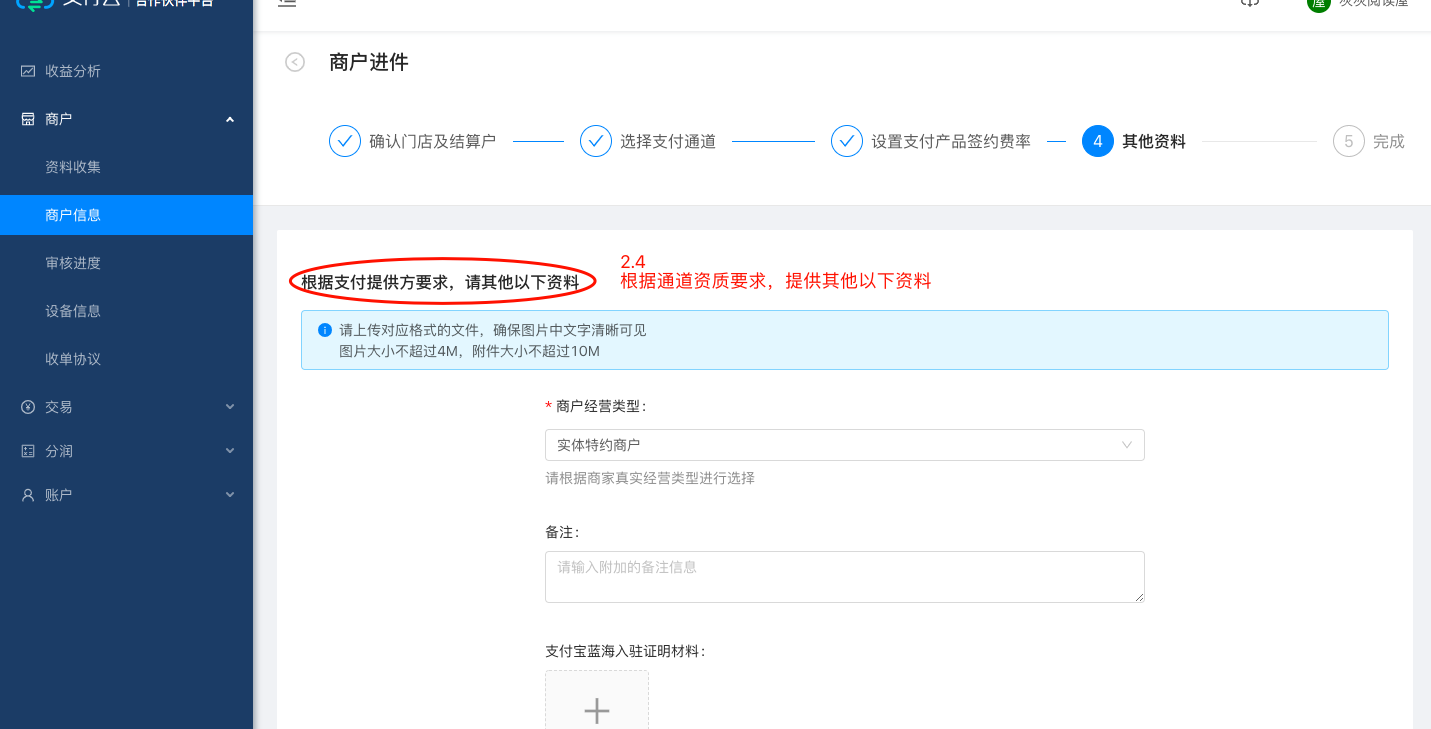Click the 支付宝蓝海入驻证明材料 label
This screenshot has height=729, width=1431.
click(x=626, y=651)
